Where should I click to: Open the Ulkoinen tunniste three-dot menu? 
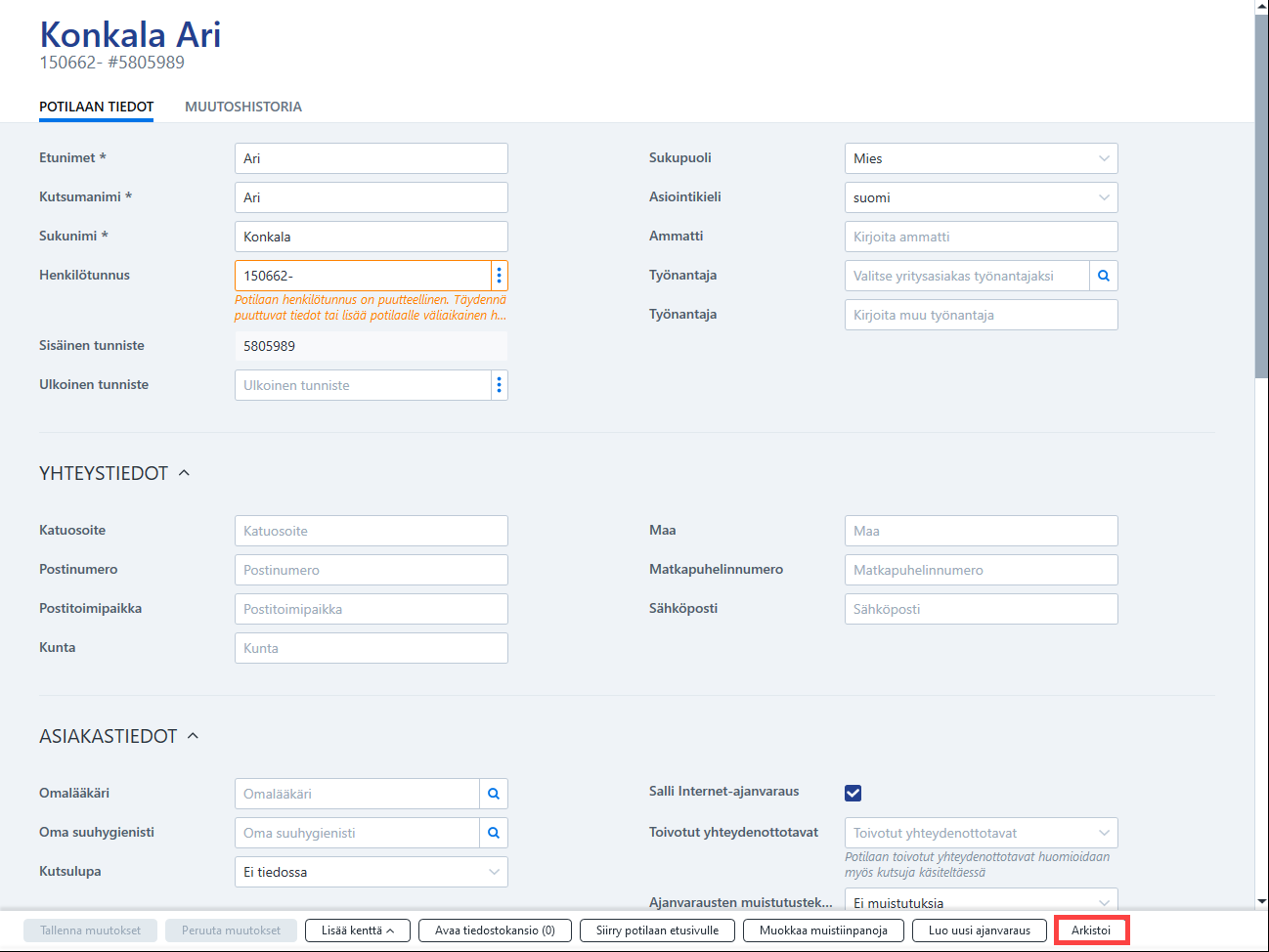coord(500,385)
